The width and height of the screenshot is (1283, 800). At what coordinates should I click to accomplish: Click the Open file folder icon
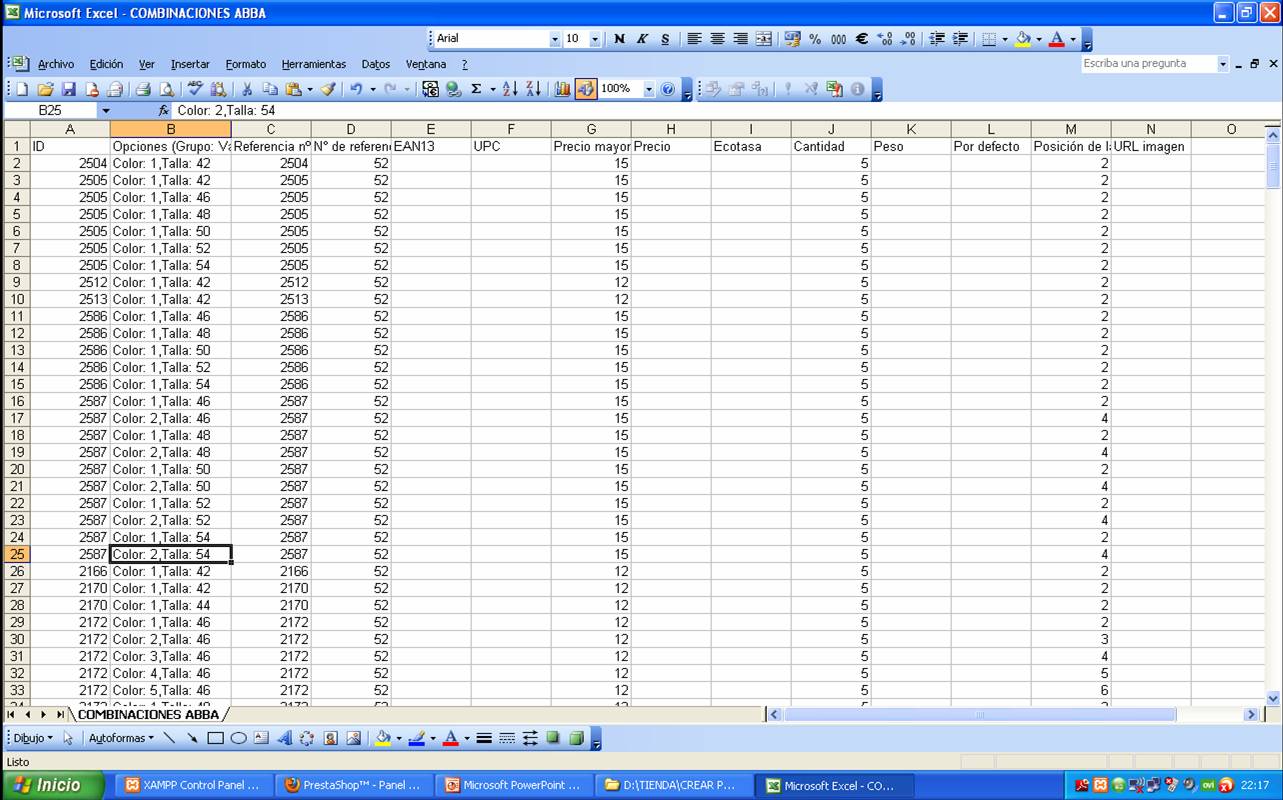coord(46,89)
